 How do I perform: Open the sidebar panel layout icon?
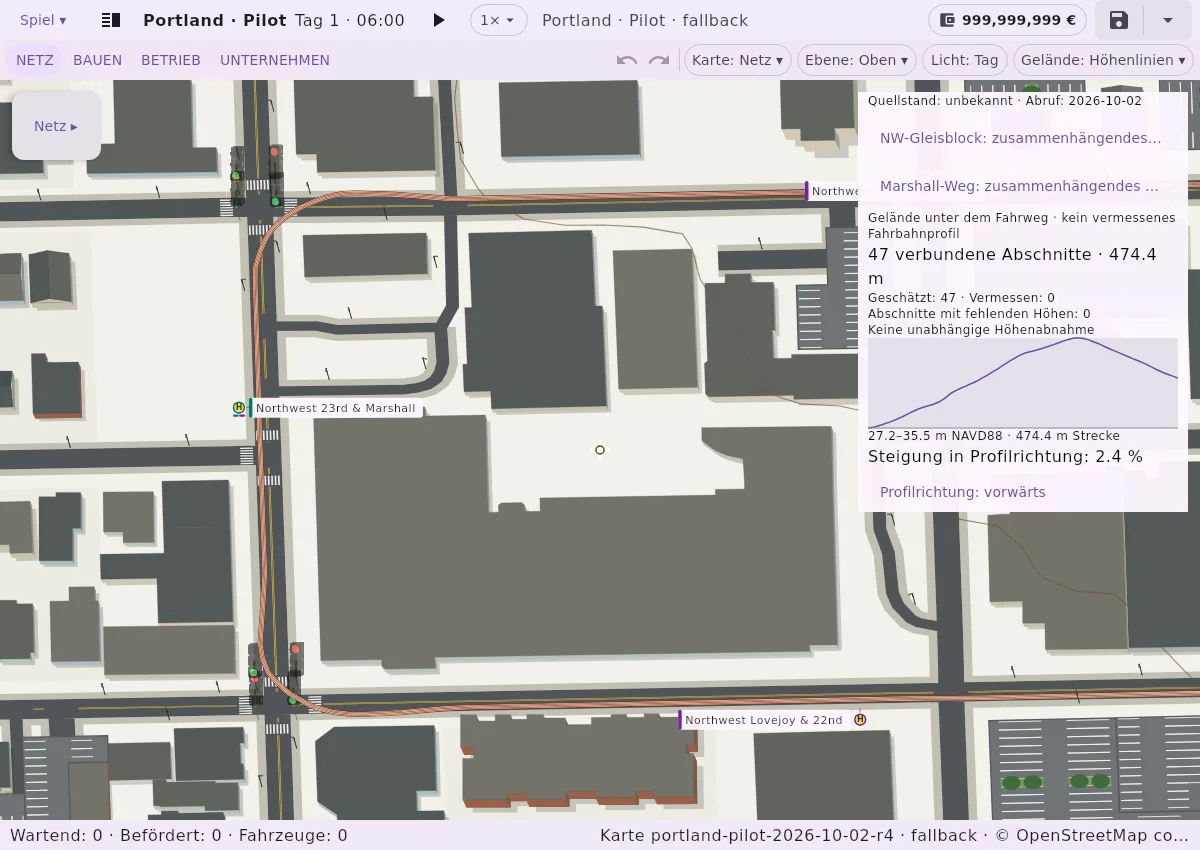tap(111, 20)
